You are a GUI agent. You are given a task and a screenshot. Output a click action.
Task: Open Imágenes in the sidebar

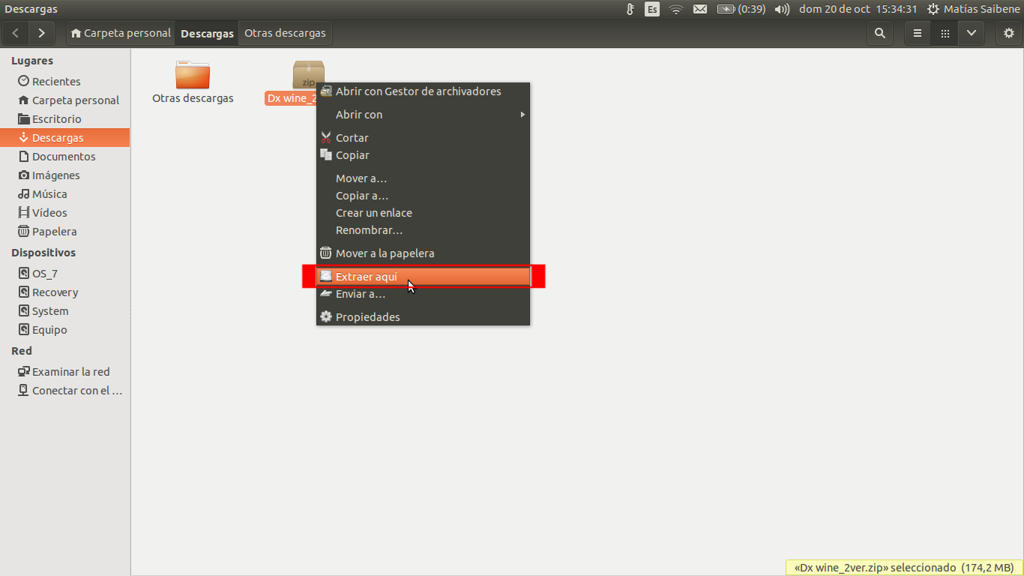coord(65,175)
